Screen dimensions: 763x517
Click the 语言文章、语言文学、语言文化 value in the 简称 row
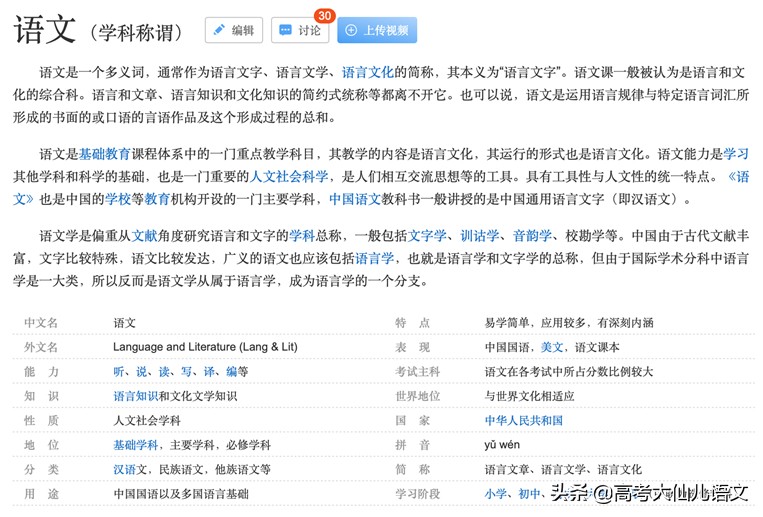(563, 470)
